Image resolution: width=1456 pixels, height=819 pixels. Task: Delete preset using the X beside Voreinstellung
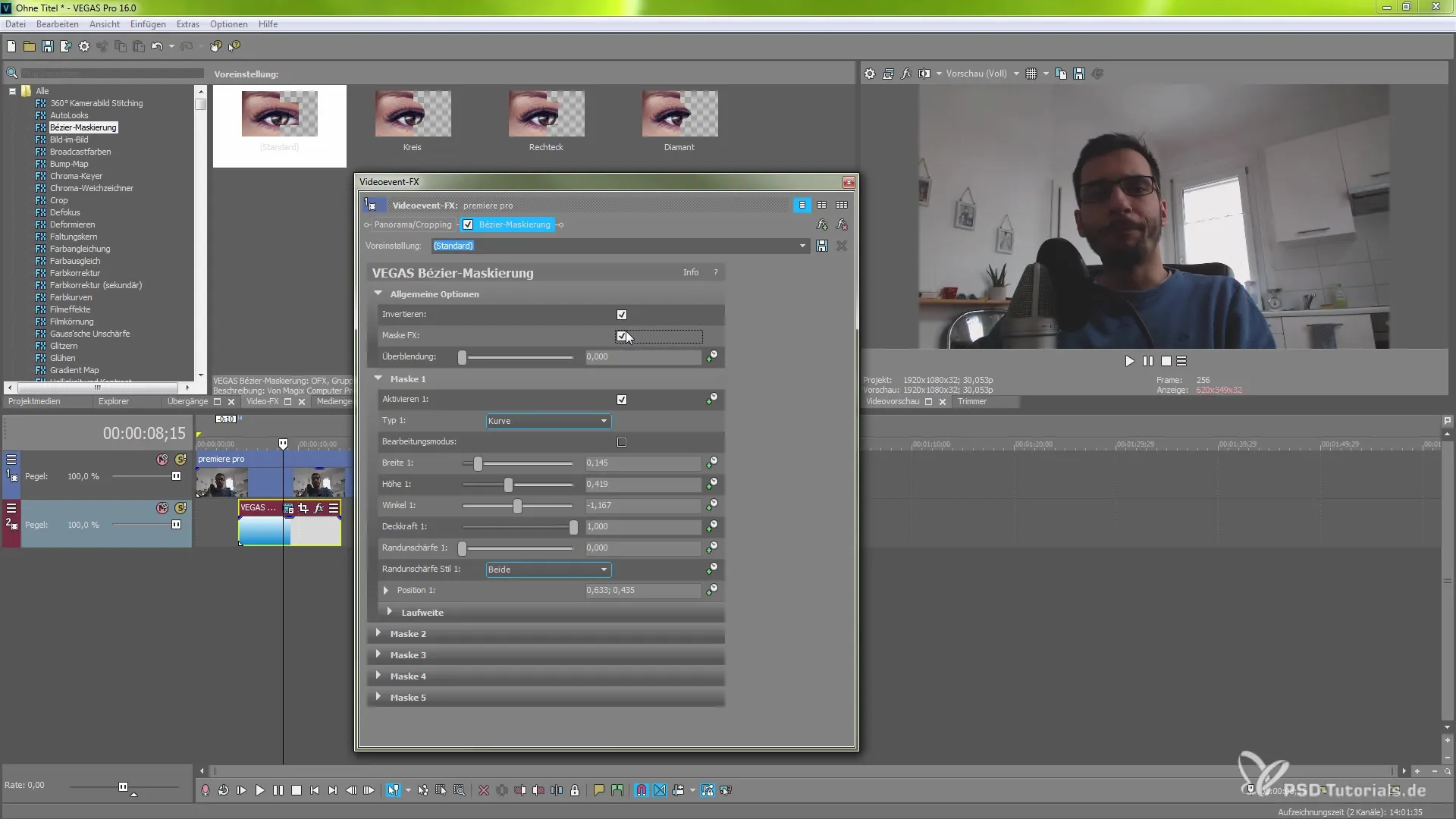click(842, 246)
